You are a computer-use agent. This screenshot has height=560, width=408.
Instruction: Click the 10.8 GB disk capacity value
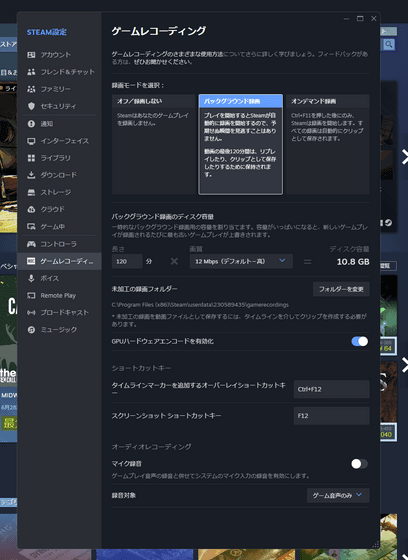(x=353, y=262)
